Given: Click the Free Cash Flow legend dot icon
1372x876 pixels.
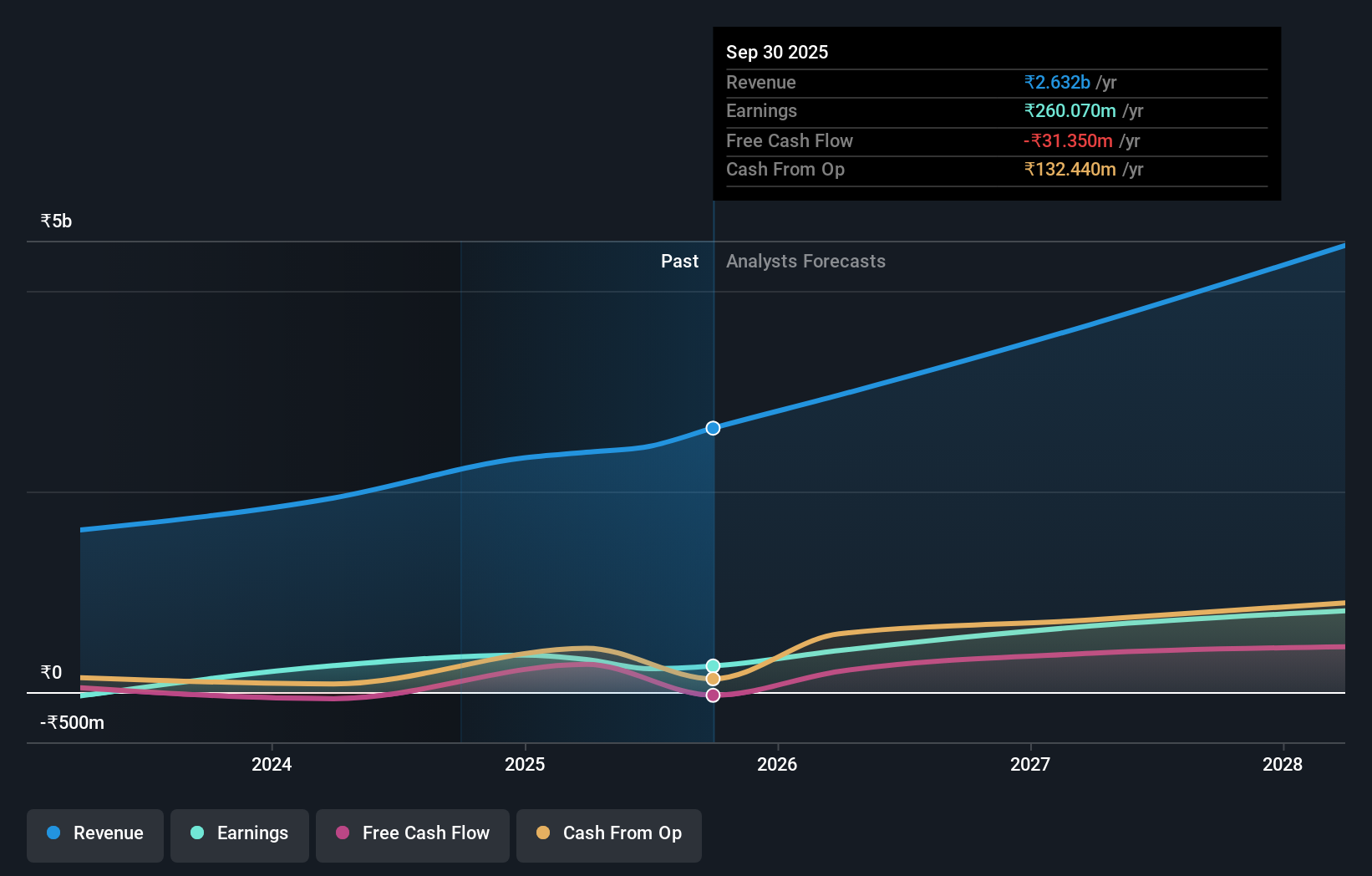Looking at the screenshot, I should coord(343,833).
